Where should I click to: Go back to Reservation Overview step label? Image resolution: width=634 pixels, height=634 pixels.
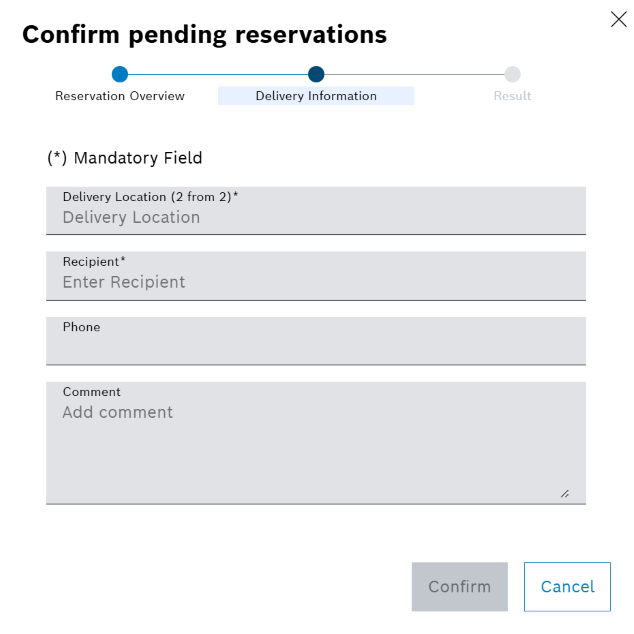(120, 96)
